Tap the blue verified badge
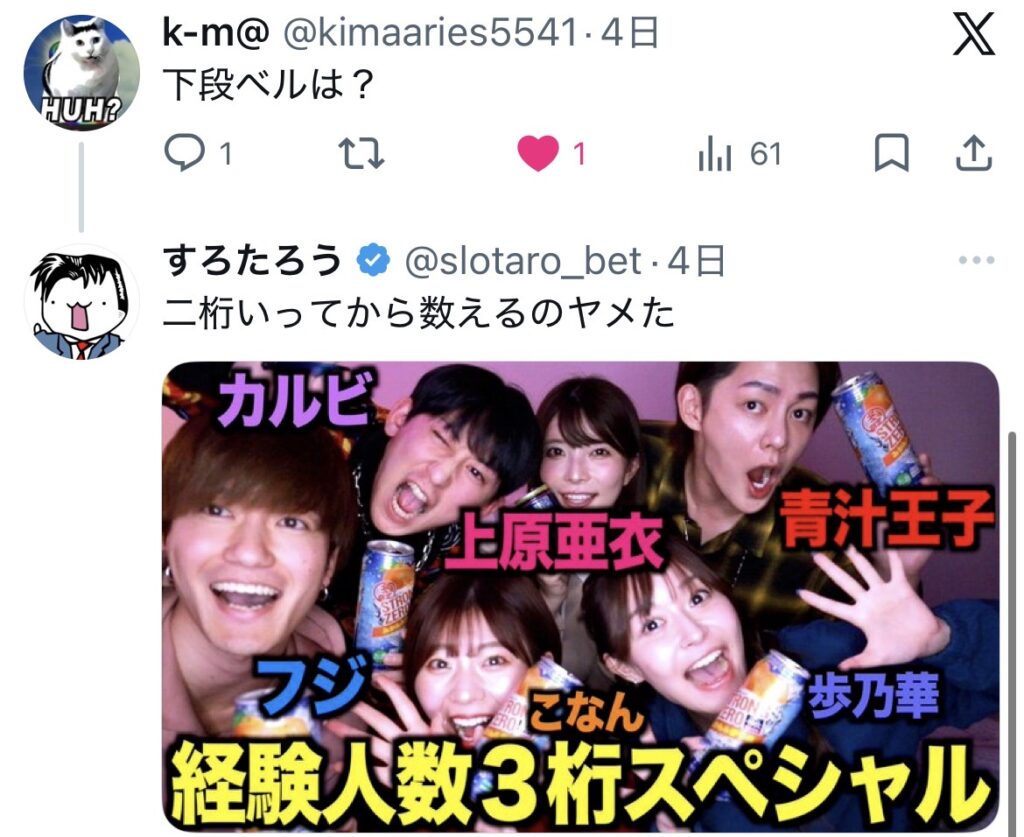 pyautogui.click(x=373, y=261)
